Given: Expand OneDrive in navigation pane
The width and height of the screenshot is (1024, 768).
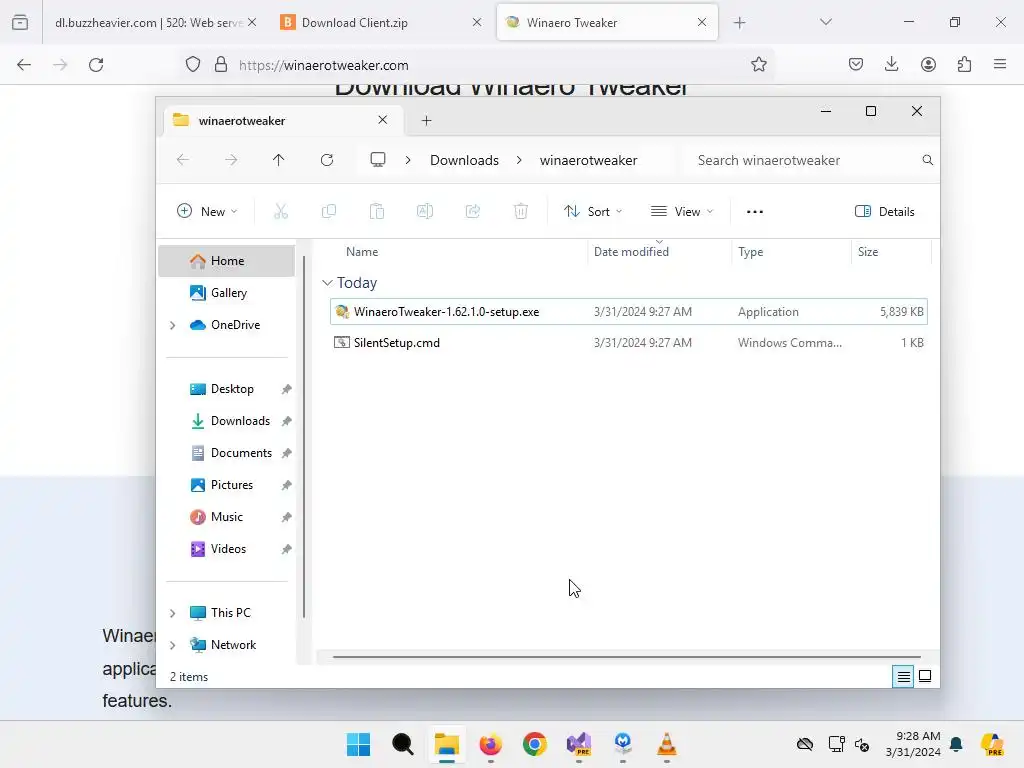Looking at the screenshot, I should pyautogui.click(x=172, y=325).
